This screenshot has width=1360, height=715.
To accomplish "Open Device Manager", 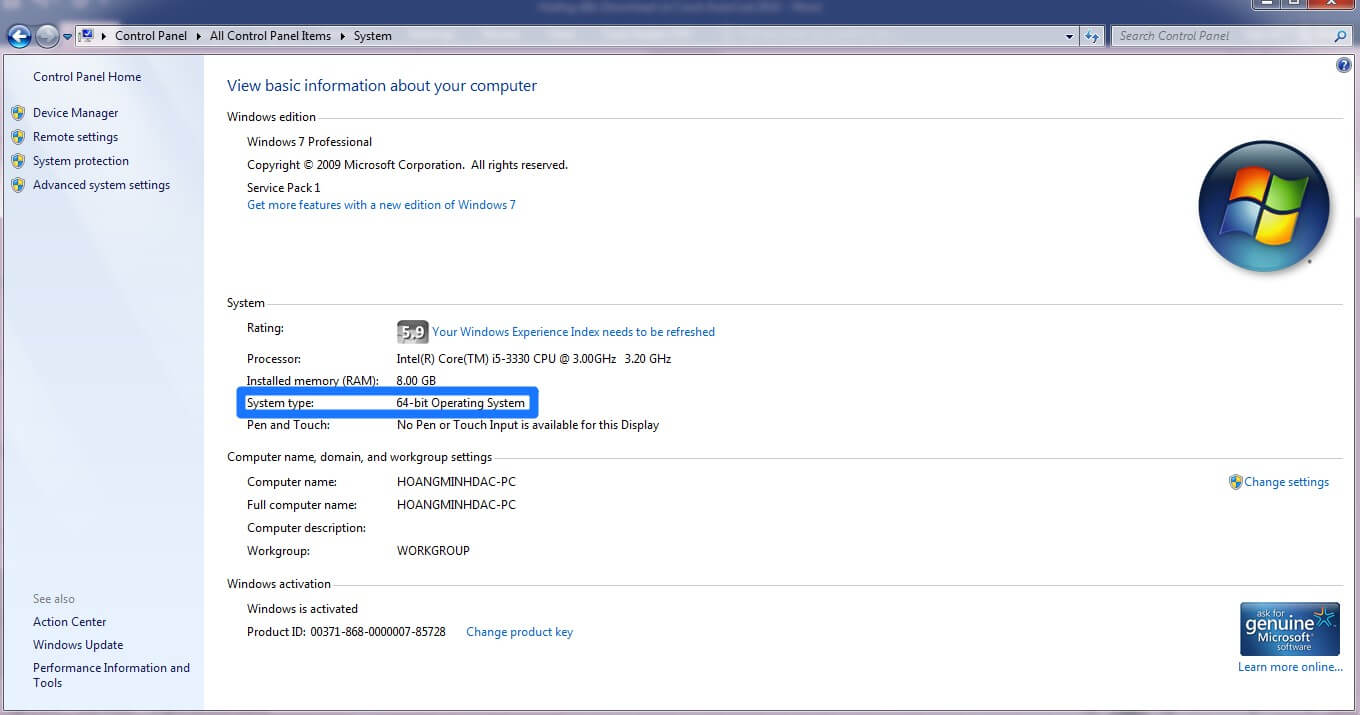I will click(75, 113).
